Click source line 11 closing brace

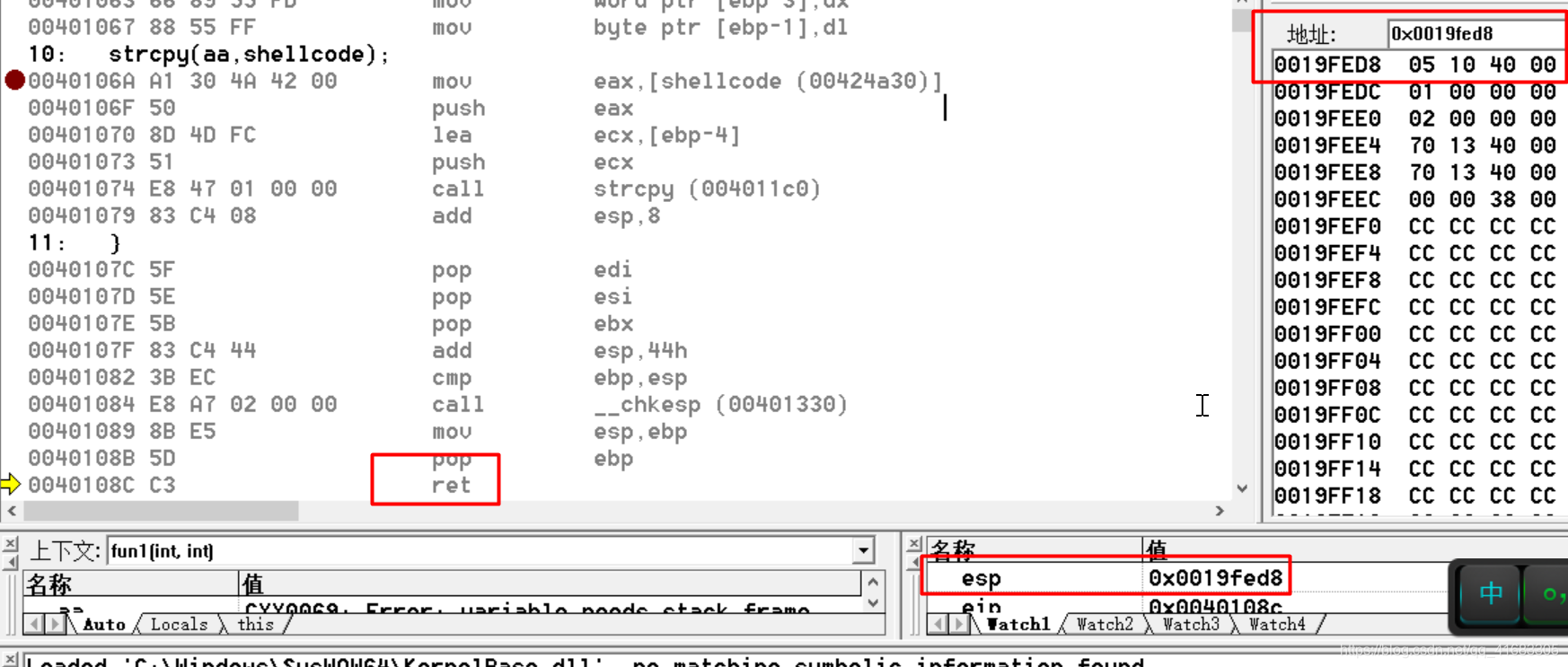(75, 242)
